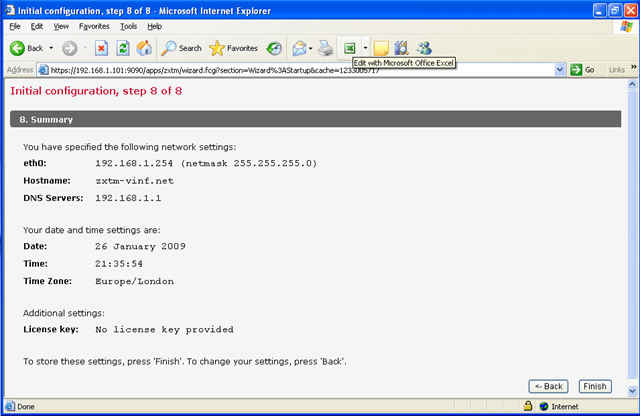Expand the Back button history dropdown arrow
The width and height of the screenshot is (640, 416).
(x=50, y=48)
